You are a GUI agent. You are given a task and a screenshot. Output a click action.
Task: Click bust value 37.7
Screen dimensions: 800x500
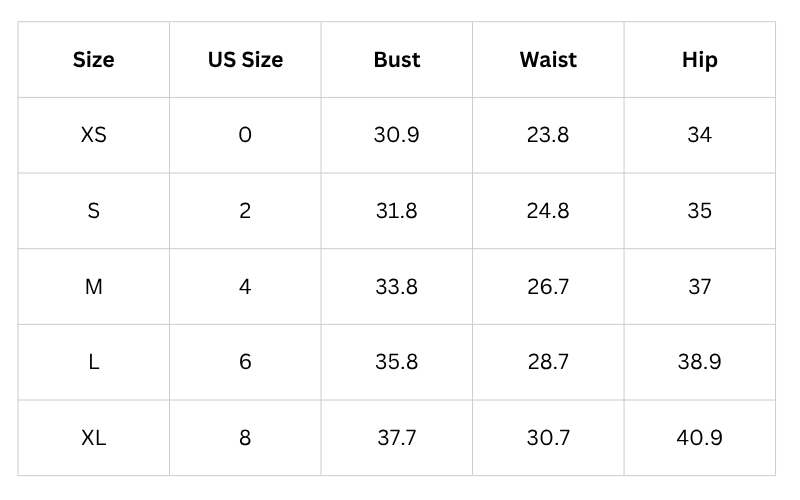[x=396, y=438]
